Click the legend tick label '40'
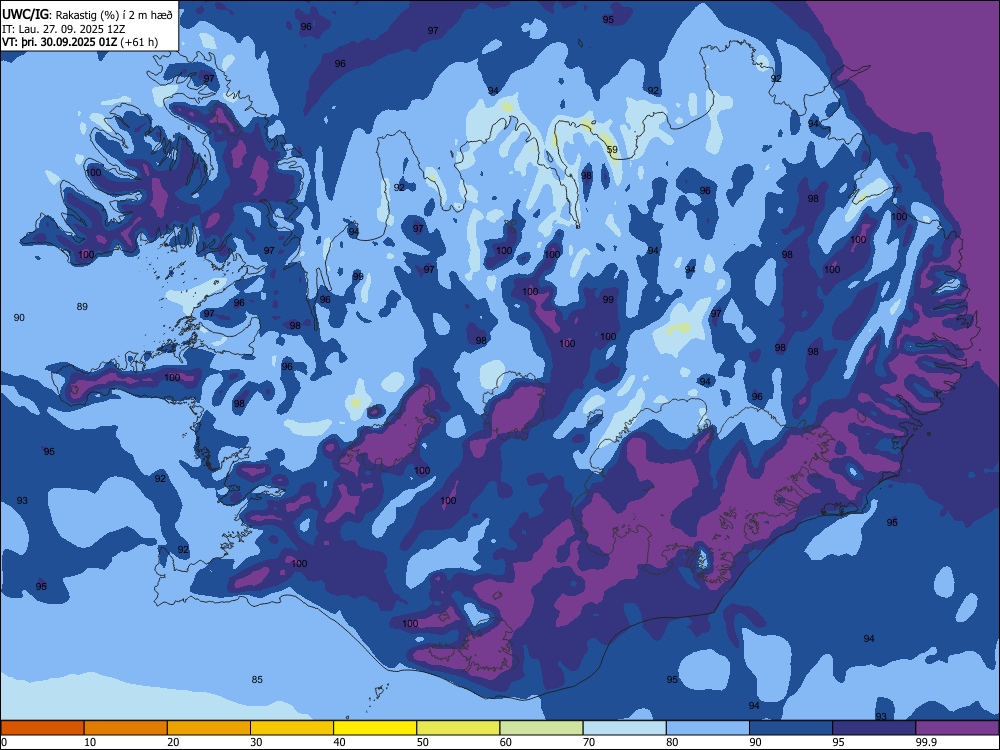The height and width of the screenshot is (750, 1000). click(339, 742)
